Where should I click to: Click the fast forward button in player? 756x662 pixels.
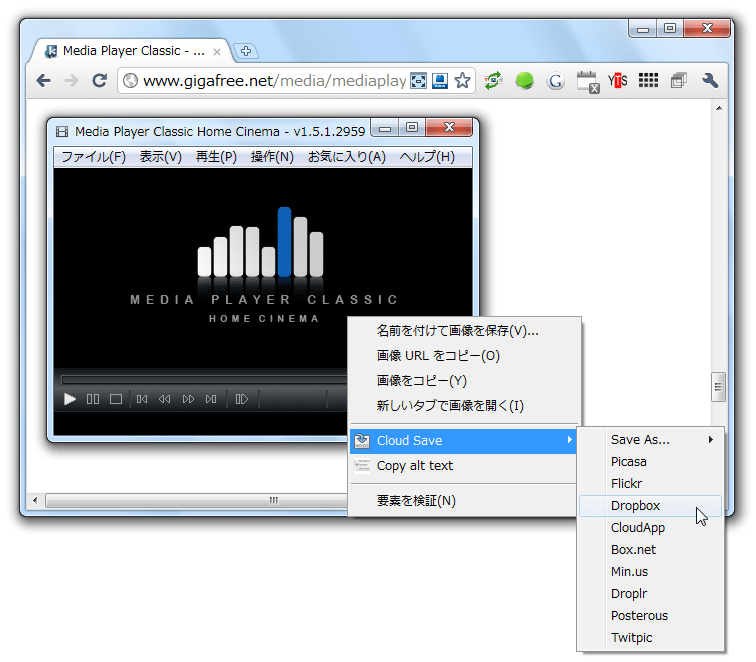click(x=188, y=399)
